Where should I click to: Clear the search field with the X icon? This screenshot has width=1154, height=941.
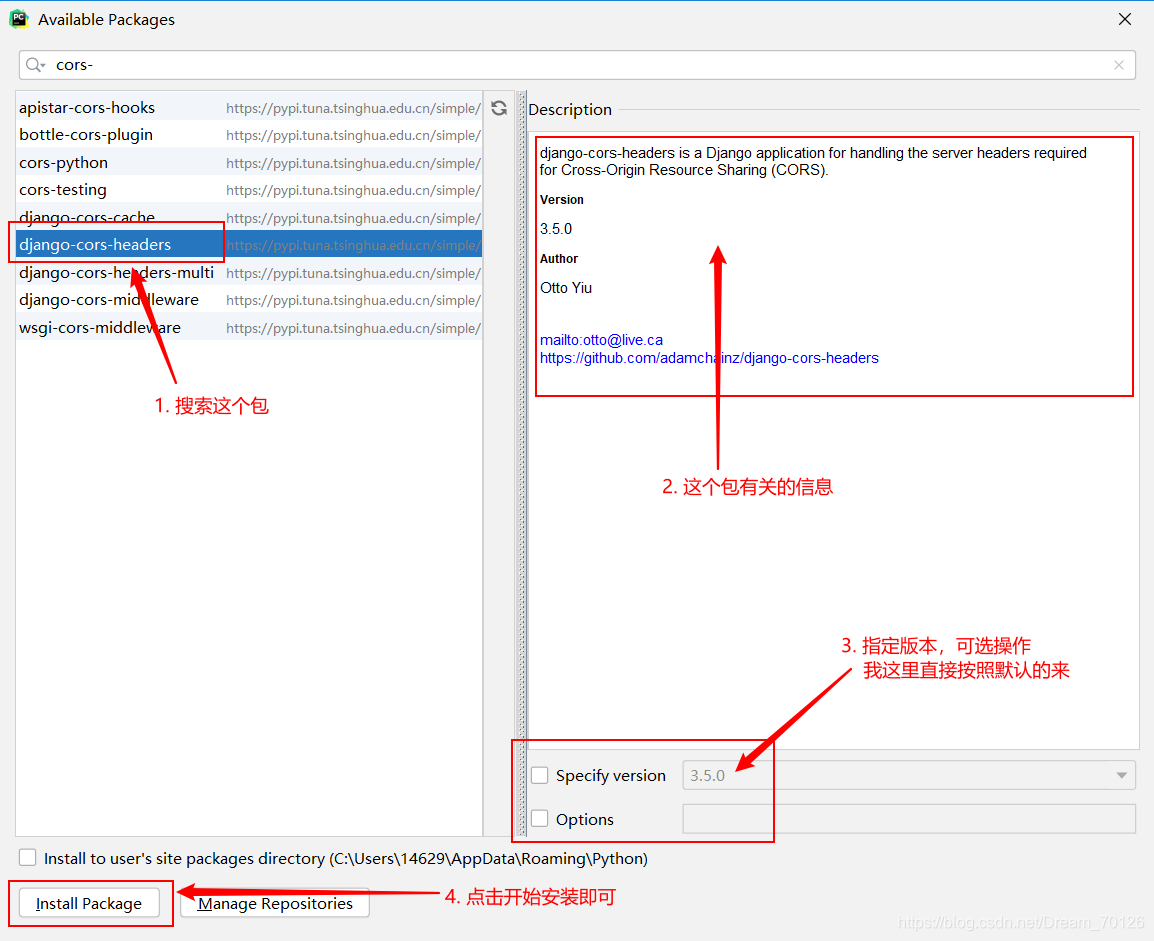pos(1119,65)
